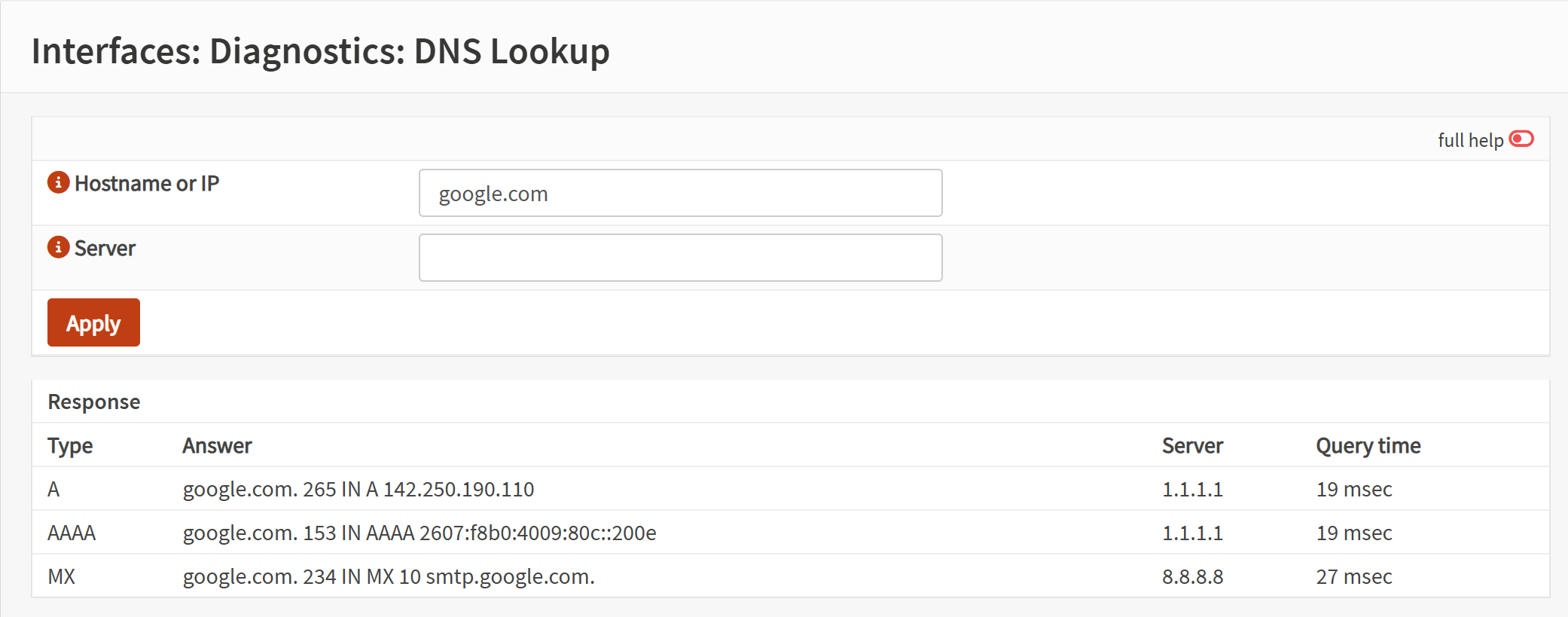Image resolution: width=1568 pixels, height=617 pixels.
Task: Click the Answer column header
Action: click(x=217, y=446)
